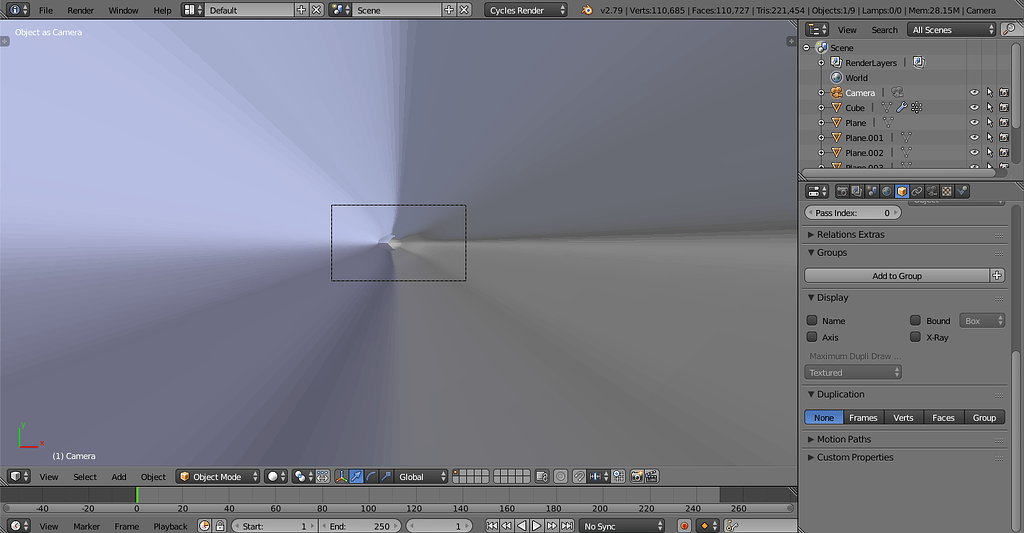The image size is (1024, 533).
Task: Enable the Name display checkbox
Action: pos(812,320)
